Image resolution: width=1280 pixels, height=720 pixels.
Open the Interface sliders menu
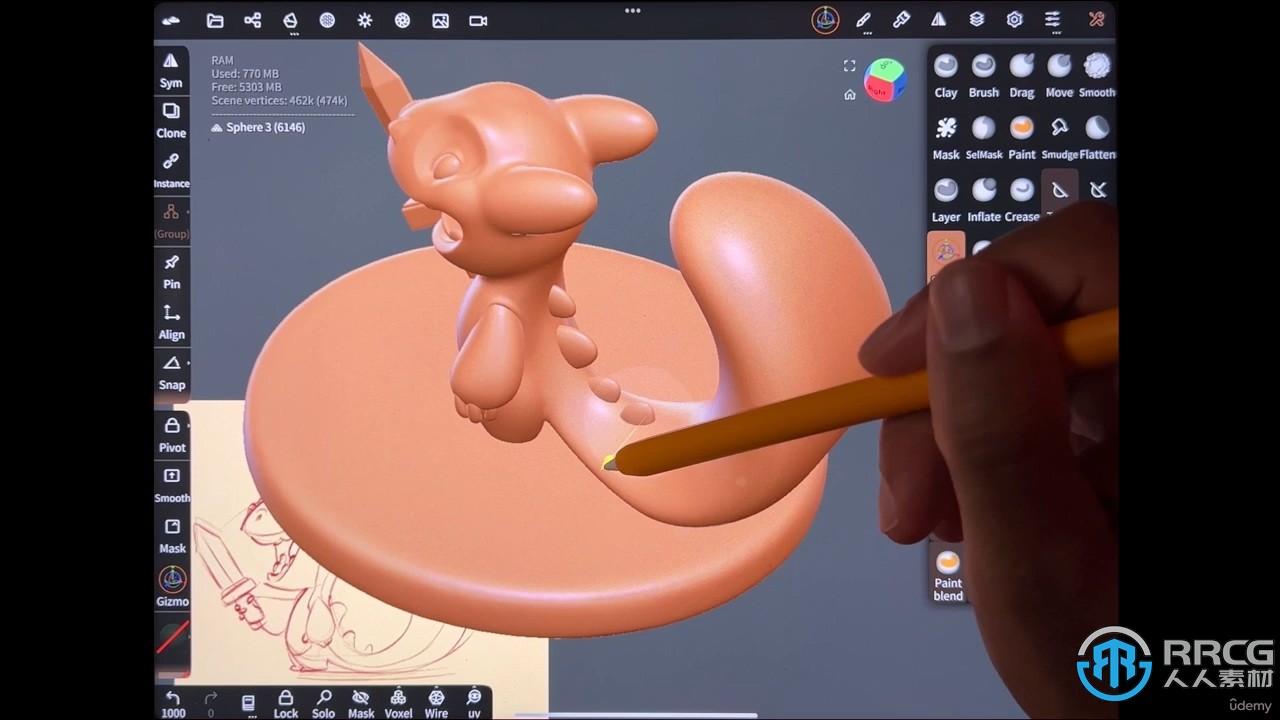pos(1052,20)
